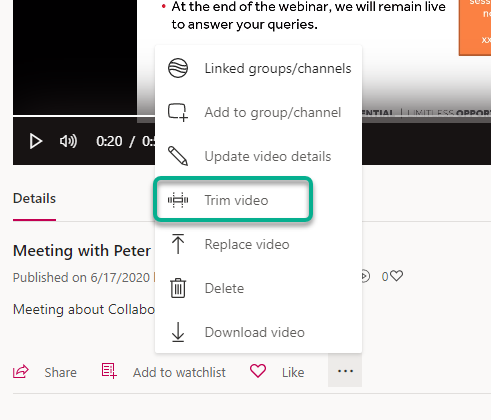Screen dimensions: 491x420
Task: Select Trim video menu entry
Action: click(x=233, y=200)
